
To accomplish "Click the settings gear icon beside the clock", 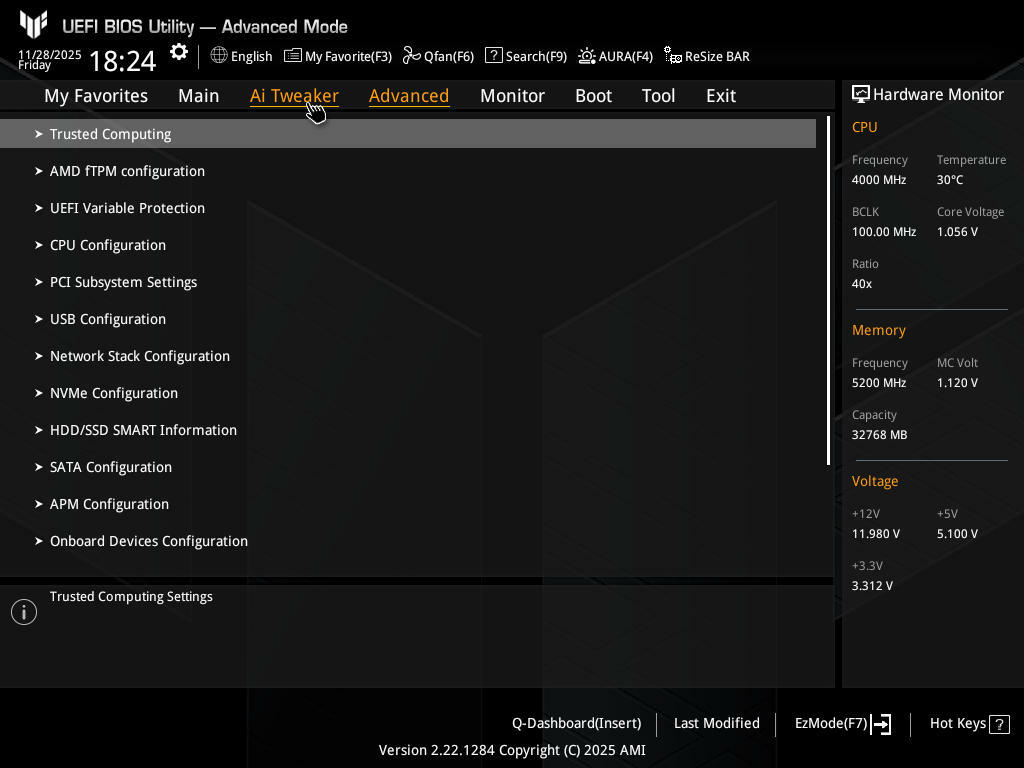I will [x=179, y=52].
